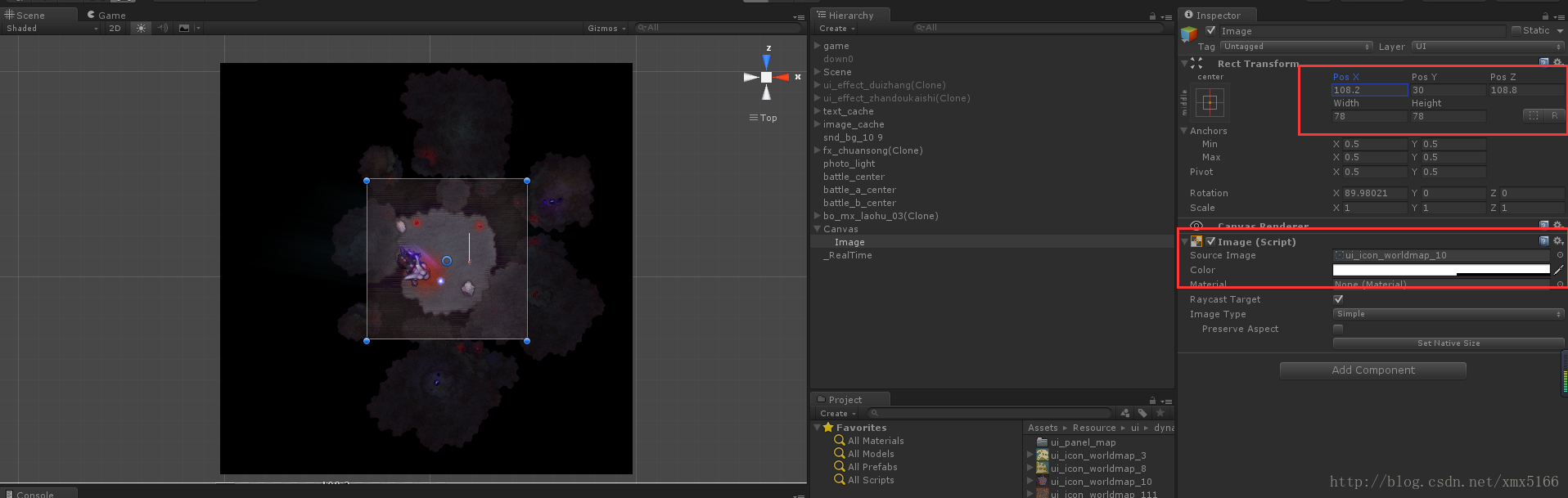Lock the Project panel

1152,401
